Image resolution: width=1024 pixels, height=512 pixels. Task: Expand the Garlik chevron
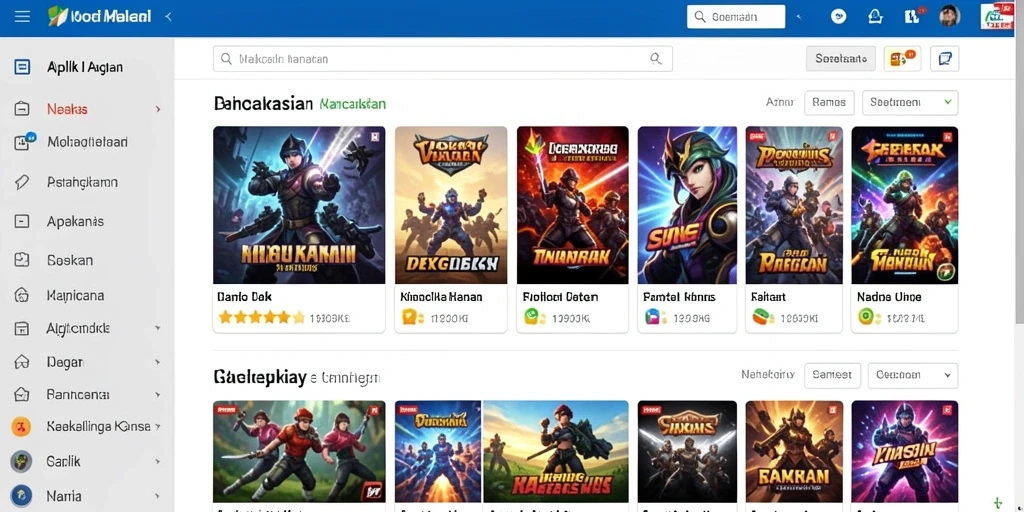pos(157,461)
